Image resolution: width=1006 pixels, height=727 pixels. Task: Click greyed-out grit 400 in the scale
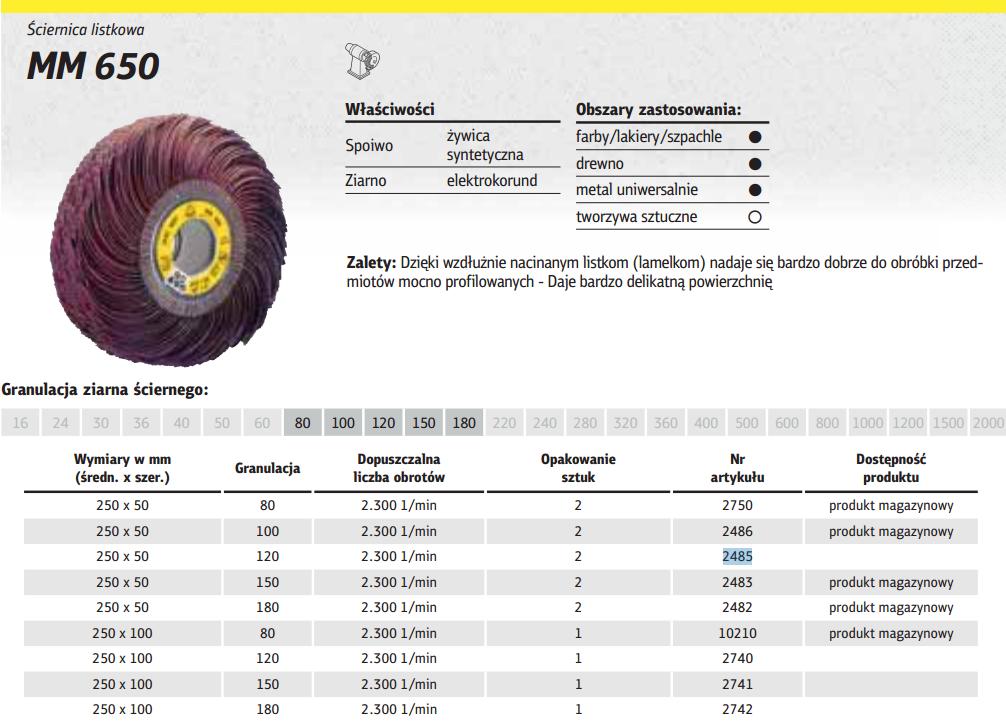[x=706, y=423]
